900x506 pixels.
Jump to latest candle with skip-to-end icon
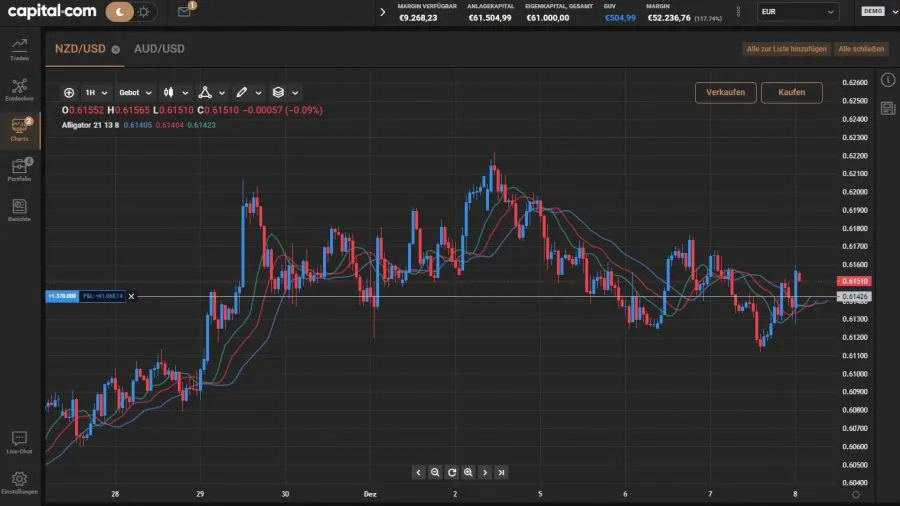click(x=501, y=472)
